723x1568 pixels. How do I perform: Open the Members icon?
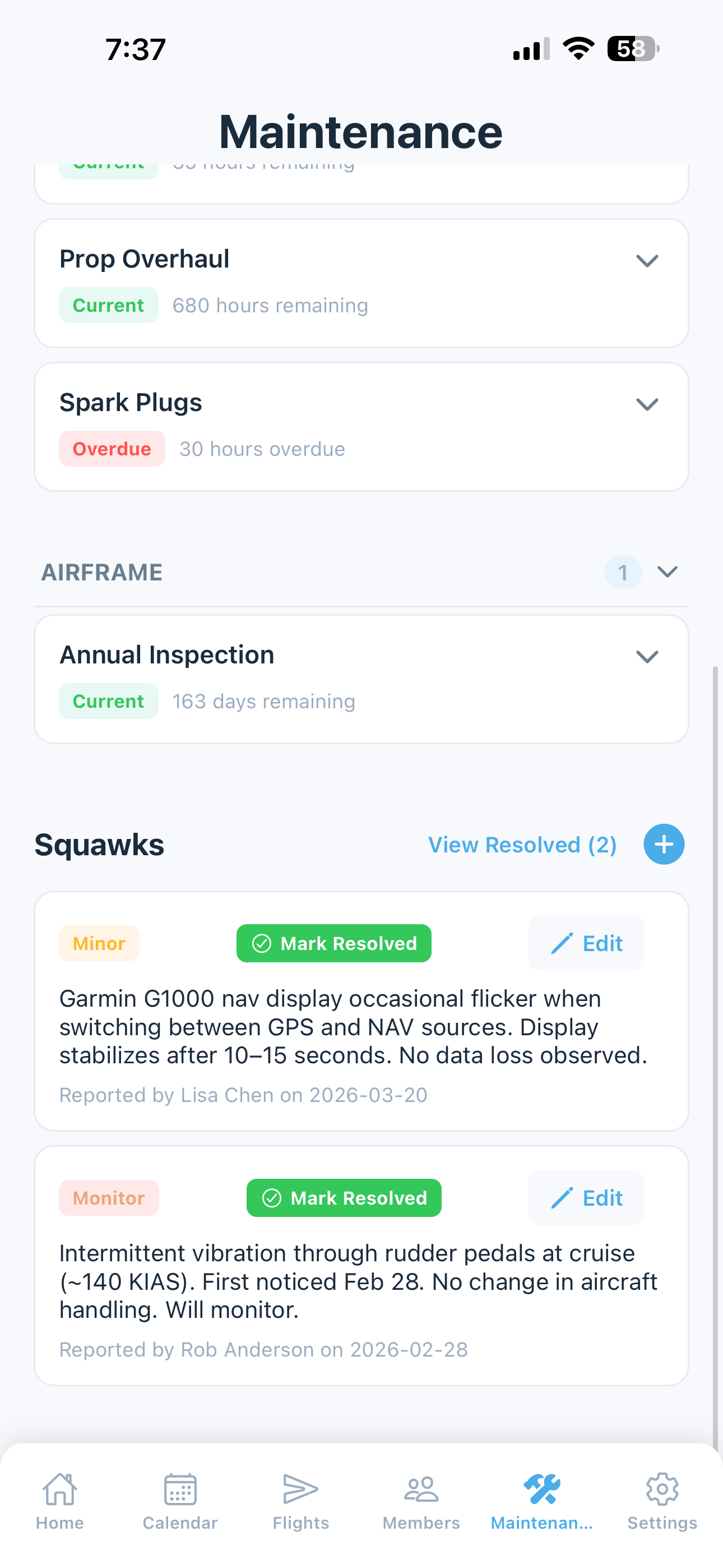coord(421,1490)
